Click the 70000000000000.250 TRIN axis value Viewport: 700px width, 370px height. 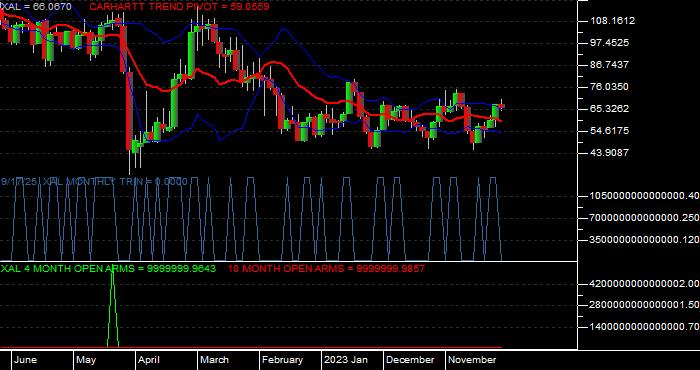point(644,218)
